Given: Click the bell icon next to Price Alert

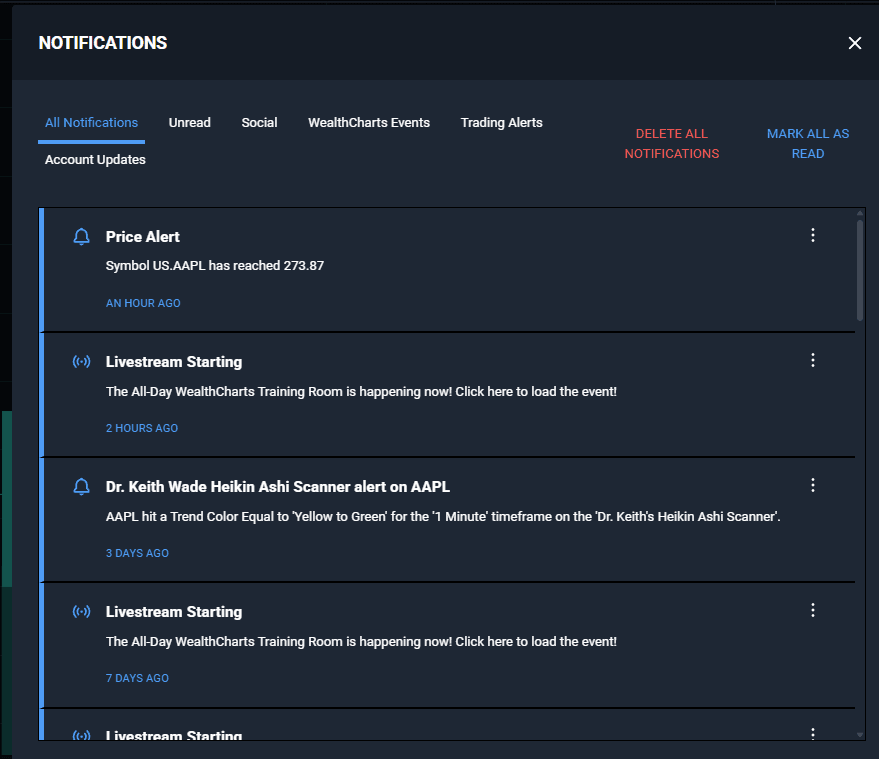Looking at the screenshot, I should coord(81,237).
